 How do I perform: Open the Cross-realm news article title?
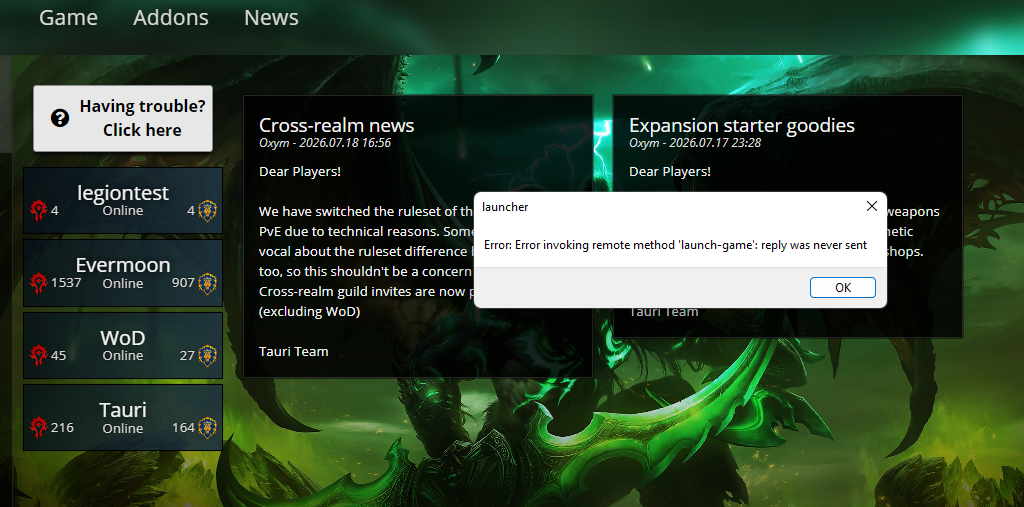point(336,125)
